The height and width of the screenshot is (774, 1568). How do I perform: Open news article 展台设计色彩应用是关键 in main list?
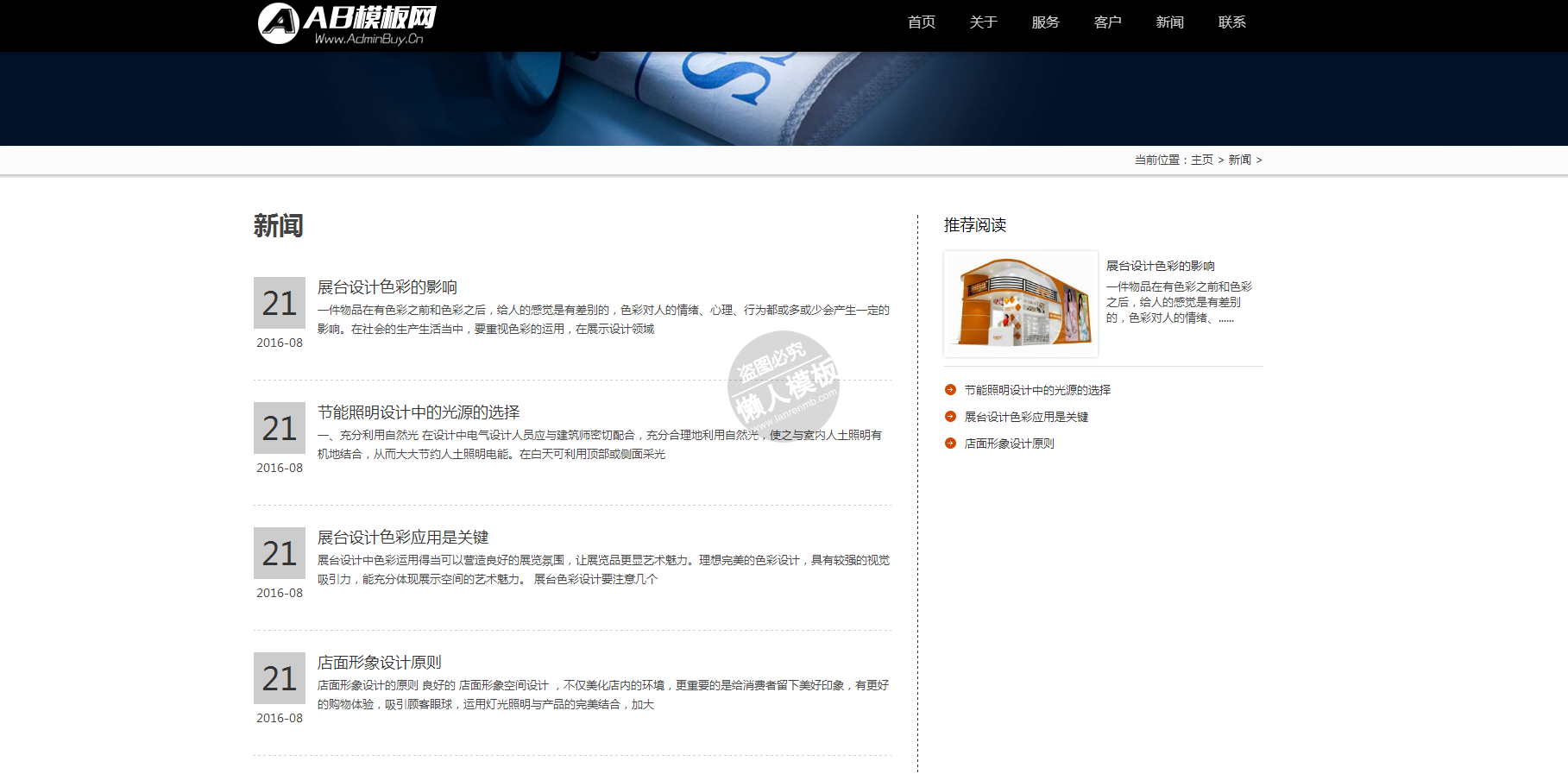402,538
